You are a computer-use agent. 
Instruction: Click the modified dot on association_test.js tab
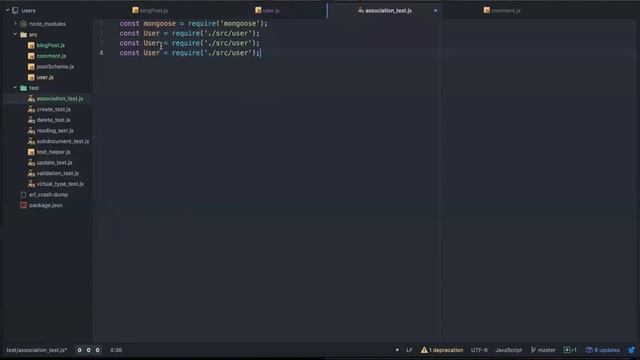[436, 10]
